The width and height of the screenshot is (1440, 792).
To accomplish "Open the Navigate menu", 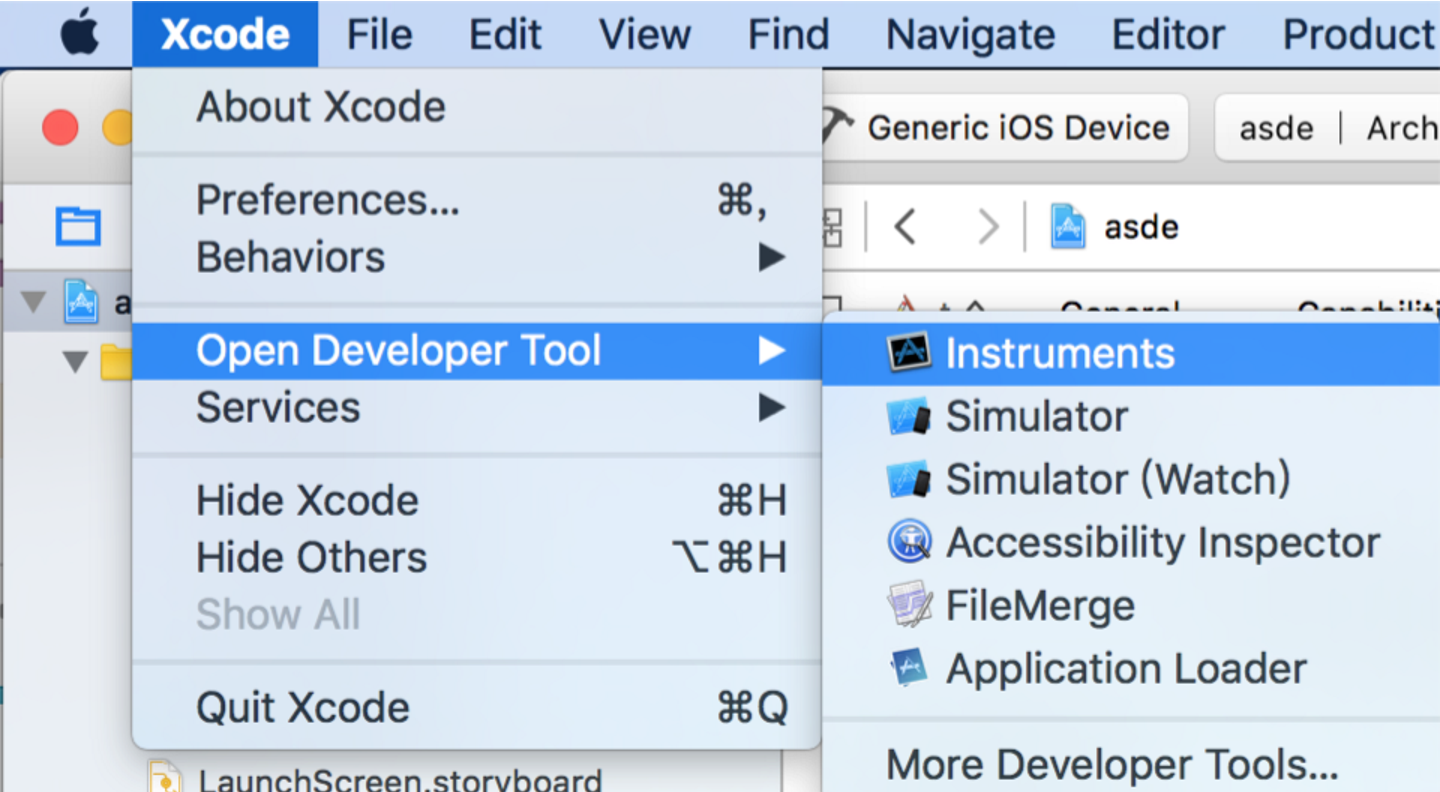I will [x=971, y=34].
